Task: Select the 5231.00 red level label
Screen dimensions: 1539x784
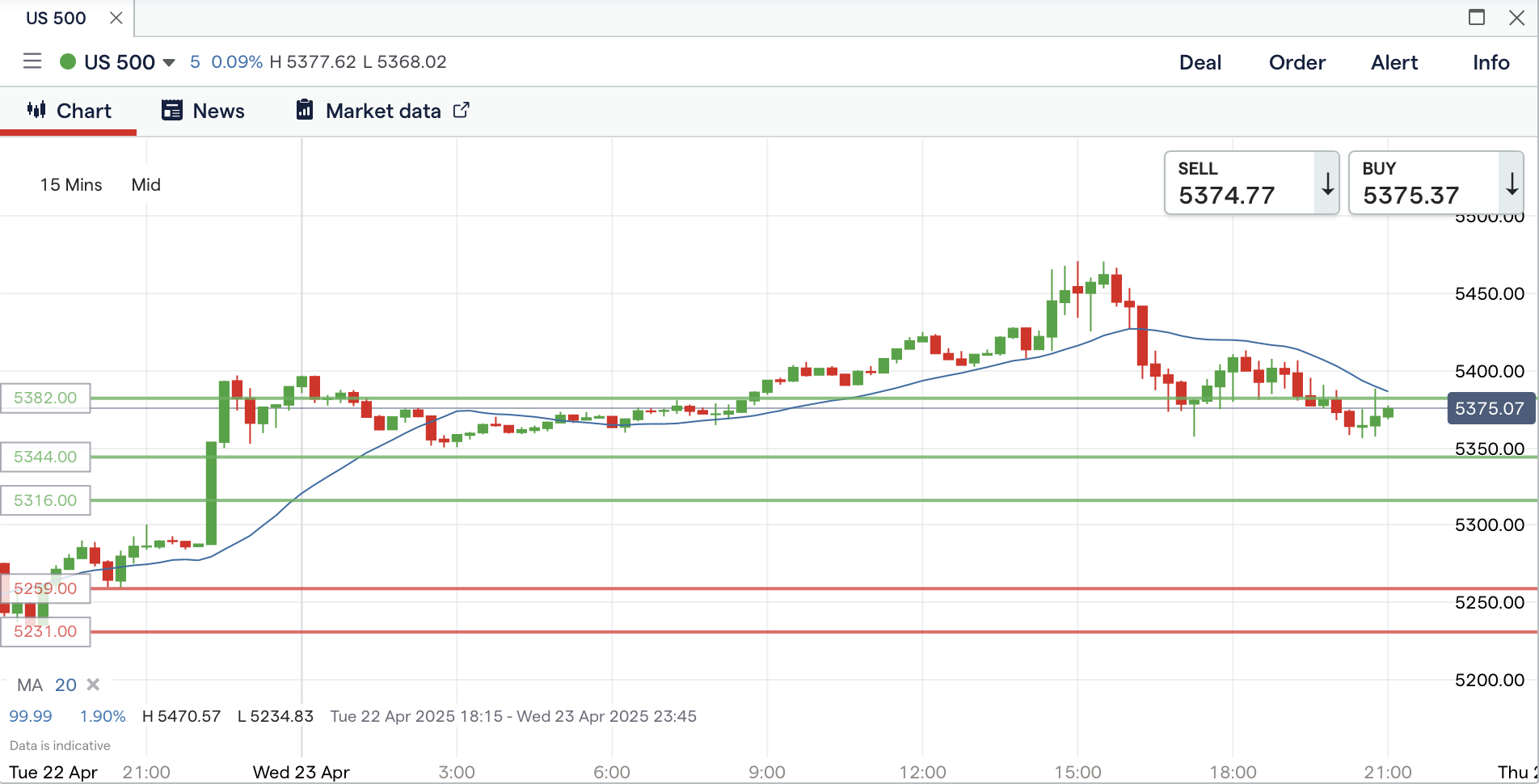Action: click(45, 631)
